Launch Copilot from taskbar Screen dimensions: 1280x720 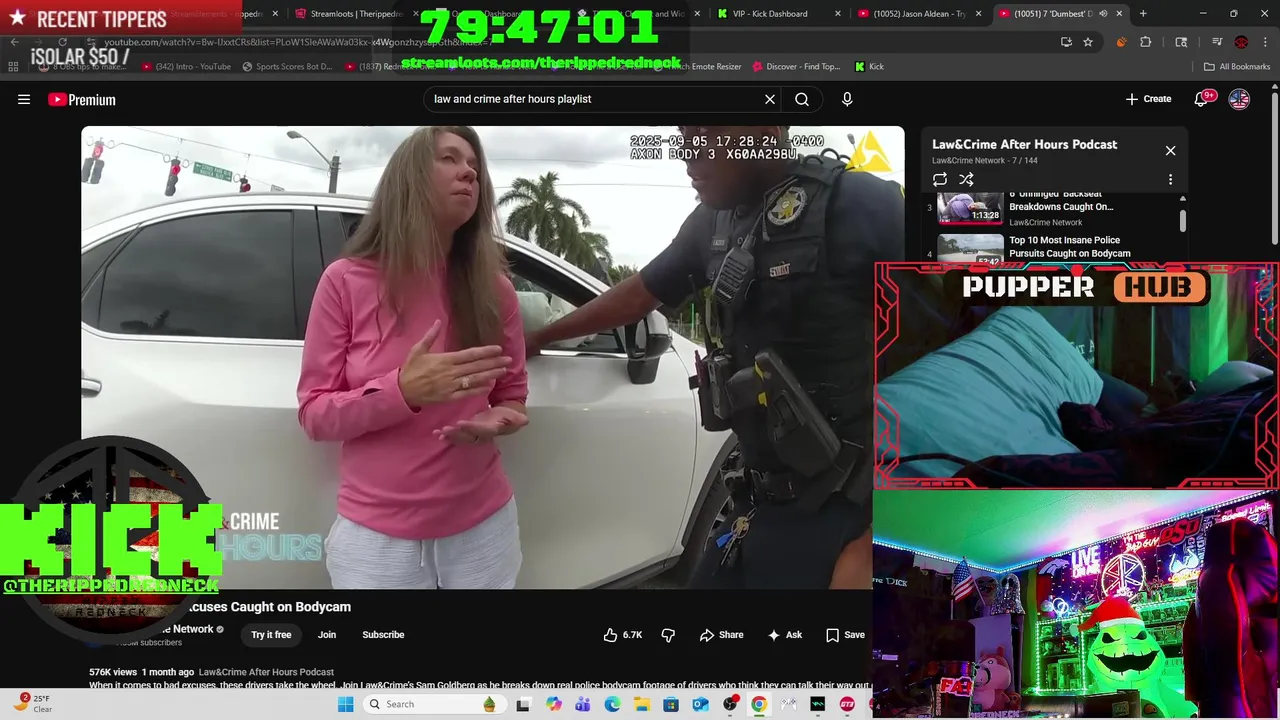[x=553, y=704]
